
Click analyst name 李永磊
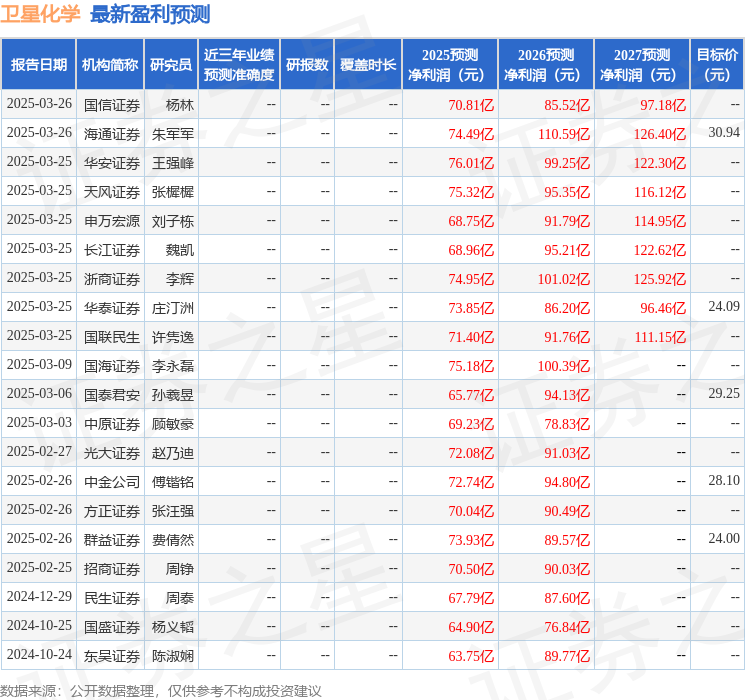point(173,366)
